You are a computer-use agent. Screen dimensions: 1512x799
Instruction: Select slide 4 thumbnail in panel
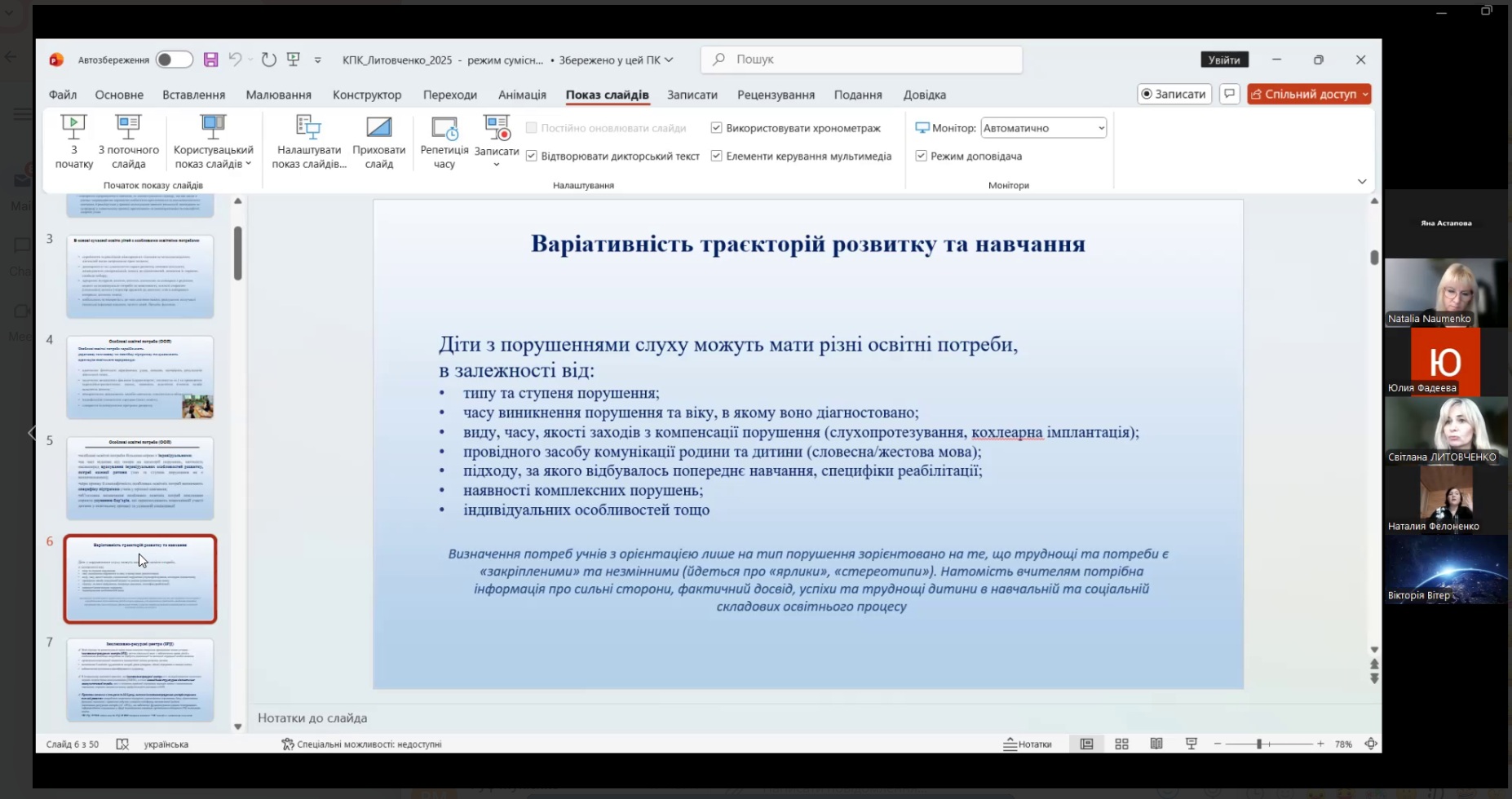point(139,377)
